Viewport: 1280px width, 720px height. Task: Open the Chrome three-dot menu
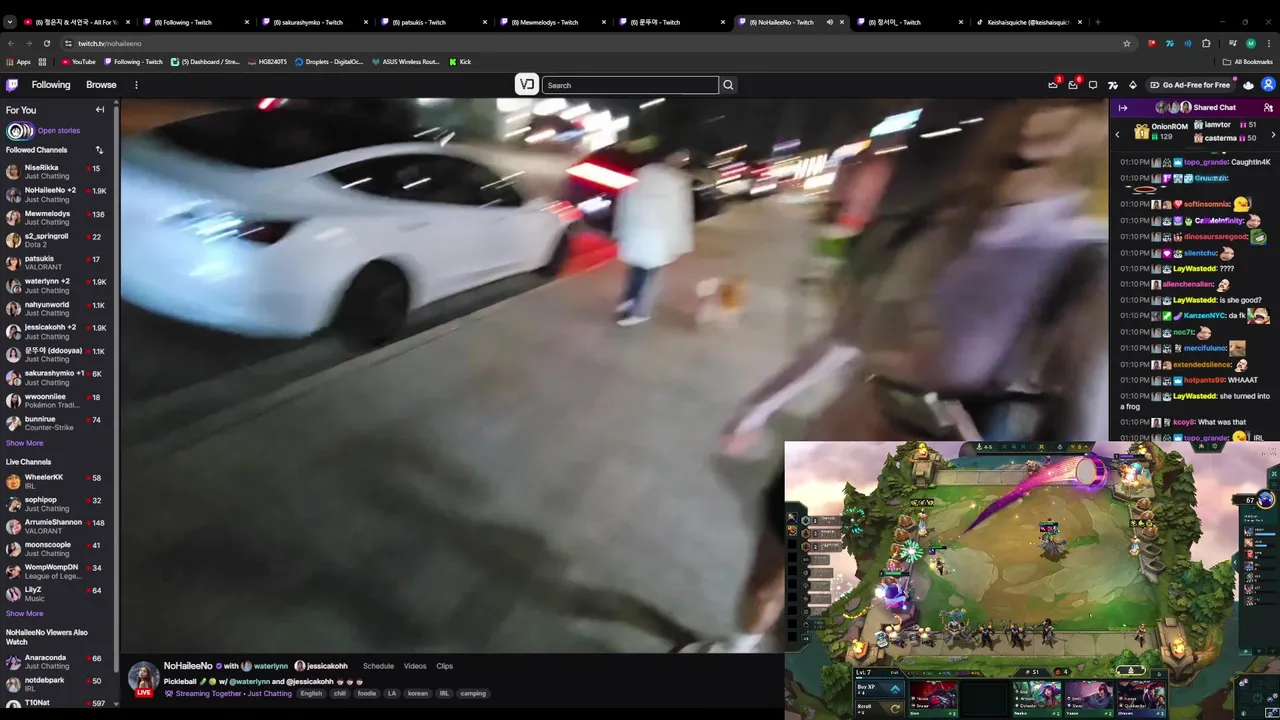pyautogui.click(x=1268, y=43)
